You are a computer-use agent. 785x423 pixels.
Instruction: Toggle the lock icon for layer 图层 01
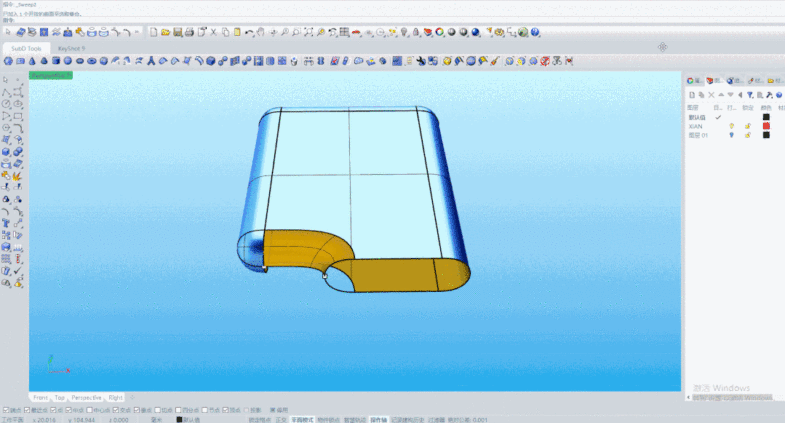pyautogui.click(x=747, y=135)
